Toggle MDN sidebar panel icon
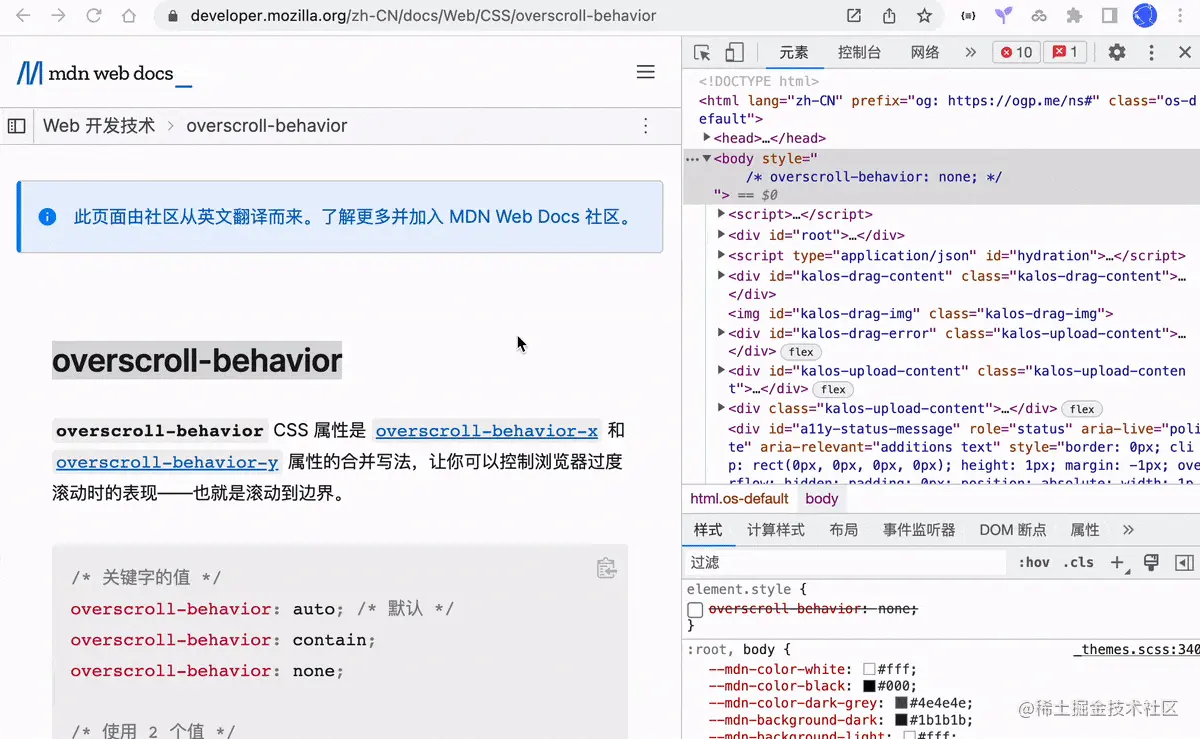The height and width of the screenshot is (739, 1200). tap(17, 126)
